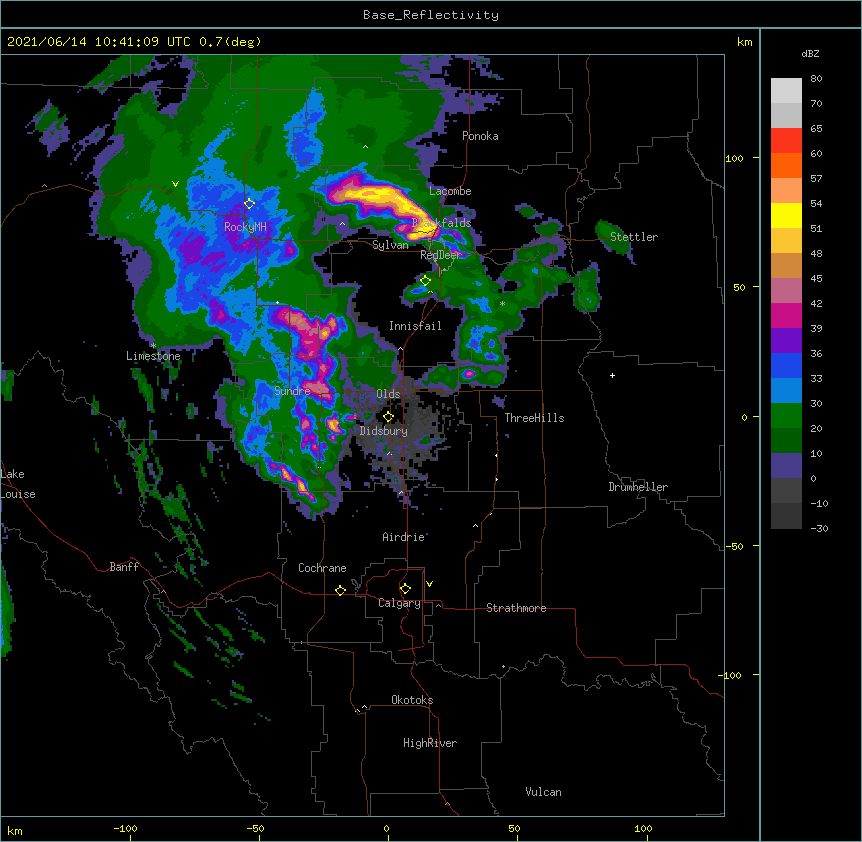Click the Lake Louise label
The height and width of the screenshot is (842, 862).
pyautogui.click(x=18, y=484)
